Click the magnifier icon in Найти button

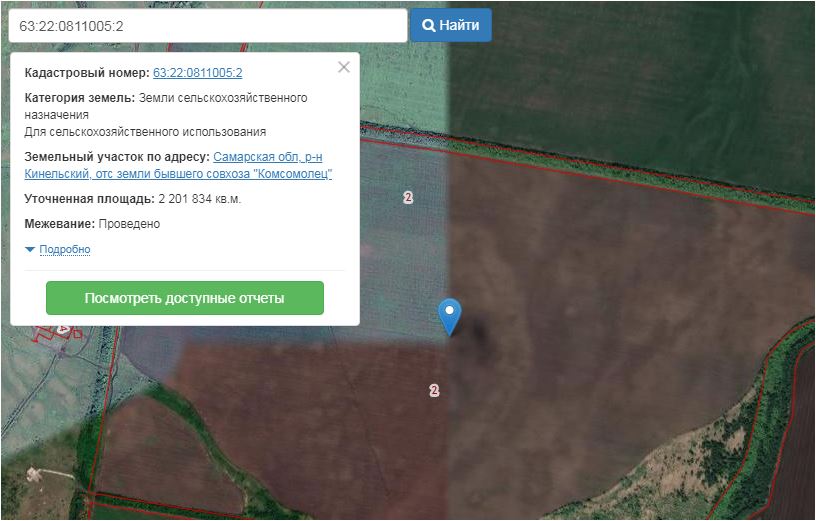428,26
